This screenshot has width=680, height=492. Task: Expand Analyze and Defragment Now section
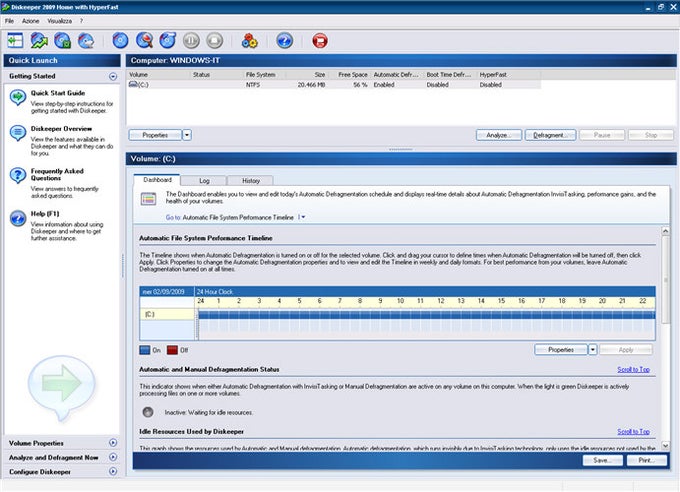[x=111, y=457]
